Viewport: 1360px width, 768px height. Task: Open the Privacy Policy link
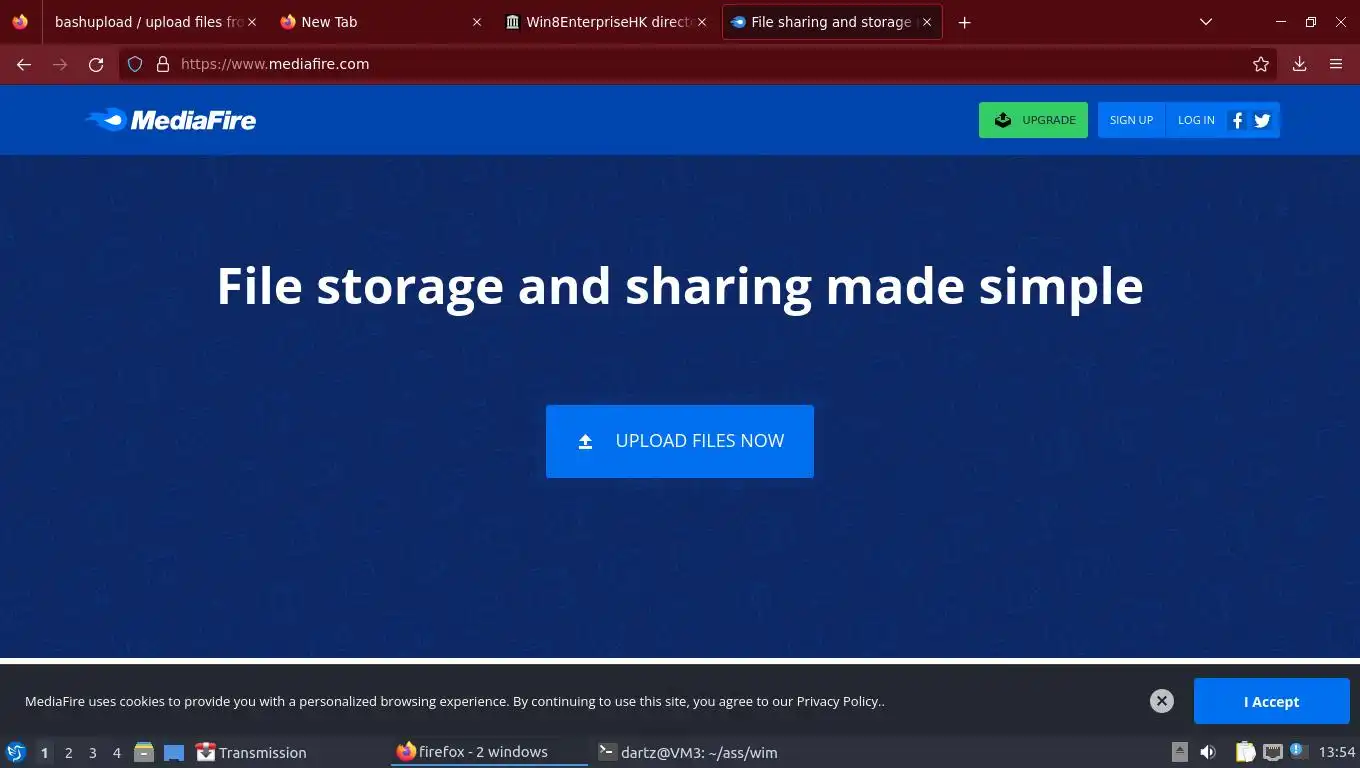point(838,701)
